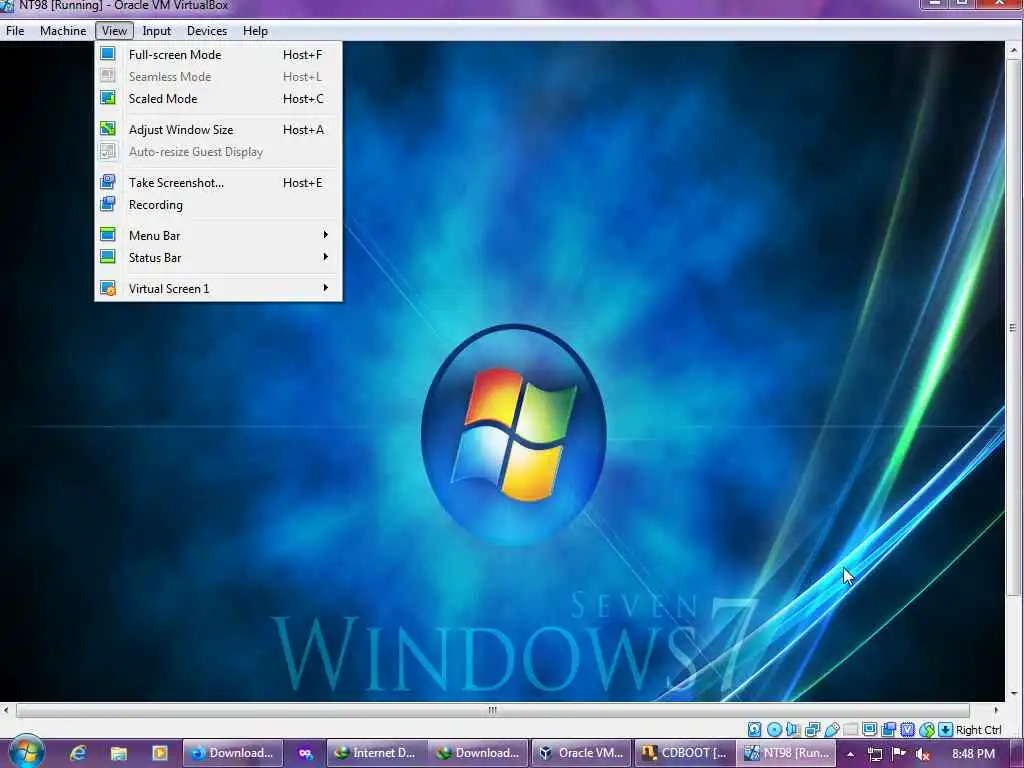1024x768 pixels.
Task: Open the File menu
Action: coord(15,31)
